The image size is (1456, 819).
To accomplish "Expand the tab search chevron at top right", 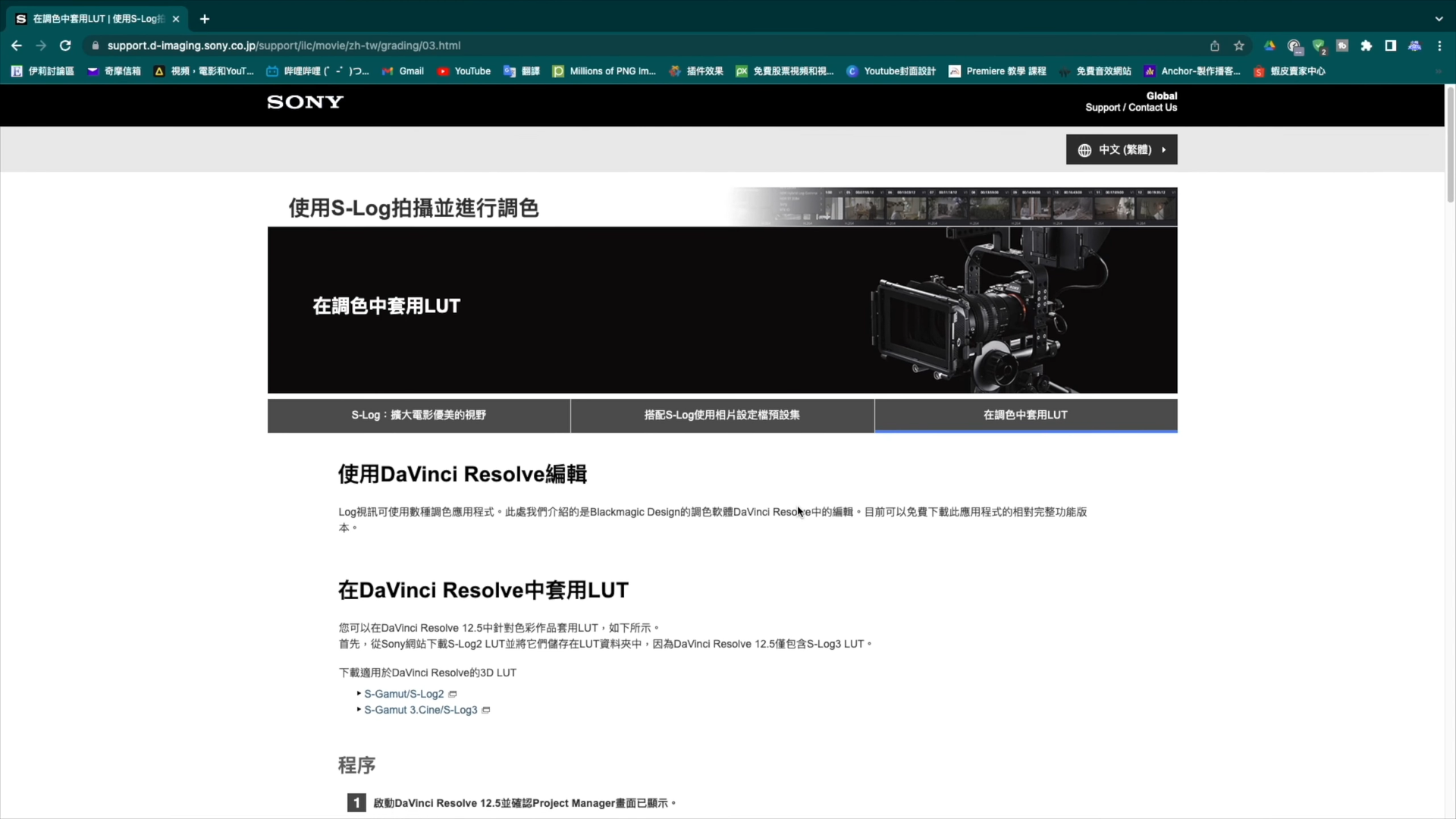I will (x=1439, y=19).
